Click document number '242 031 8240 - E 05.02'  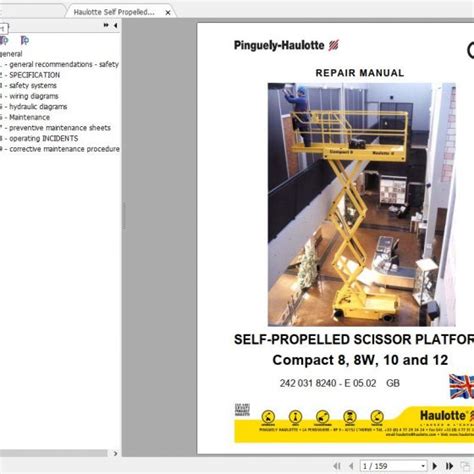coord(328,383)
